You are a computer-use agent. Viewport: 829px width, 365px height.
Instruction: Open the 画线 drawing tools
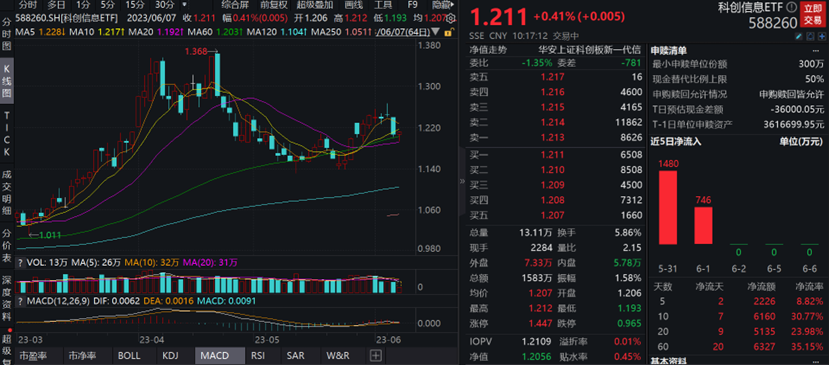(x=353, y=5)
